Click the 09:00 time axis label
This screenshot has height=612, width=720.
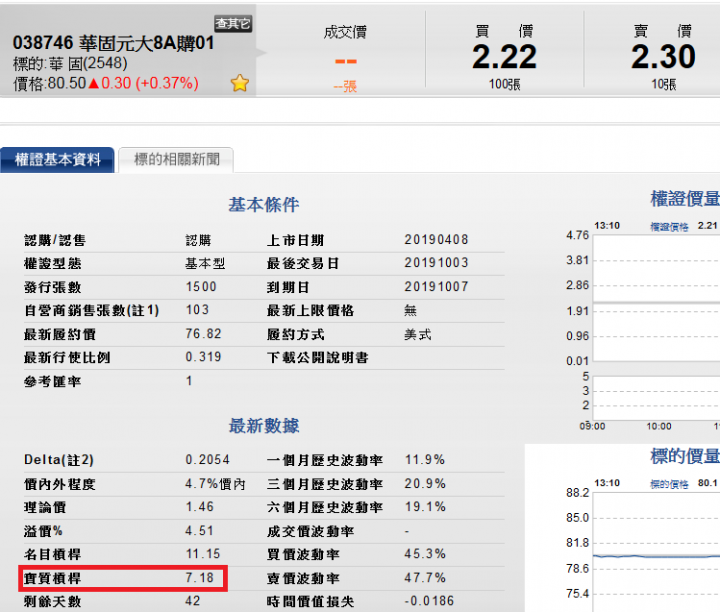[x=592, y=426]
